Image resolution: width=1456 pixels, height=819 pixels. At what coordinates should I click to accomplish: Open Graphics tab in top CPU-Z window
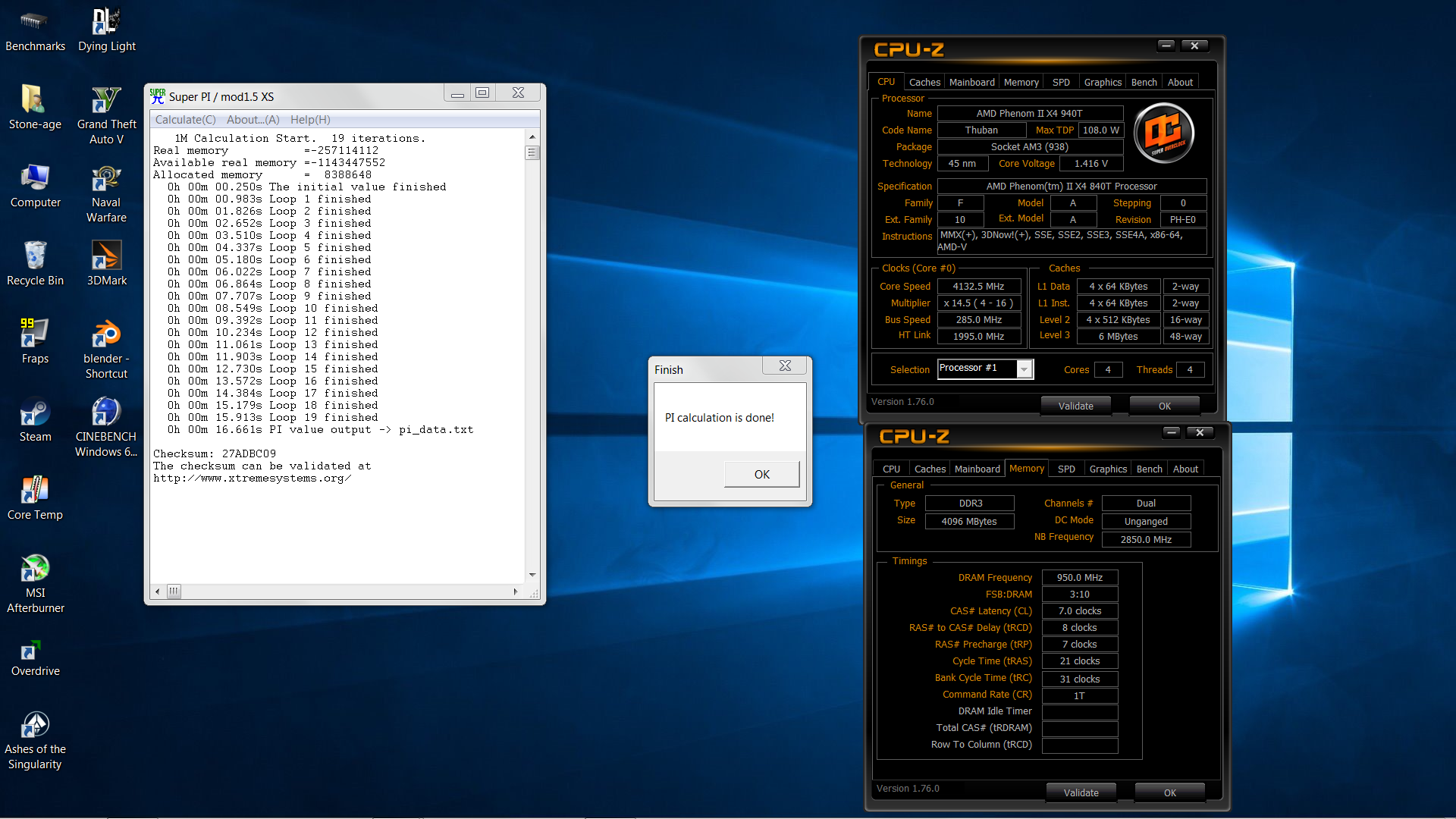pyautogui.click(x=1103, y=82)
